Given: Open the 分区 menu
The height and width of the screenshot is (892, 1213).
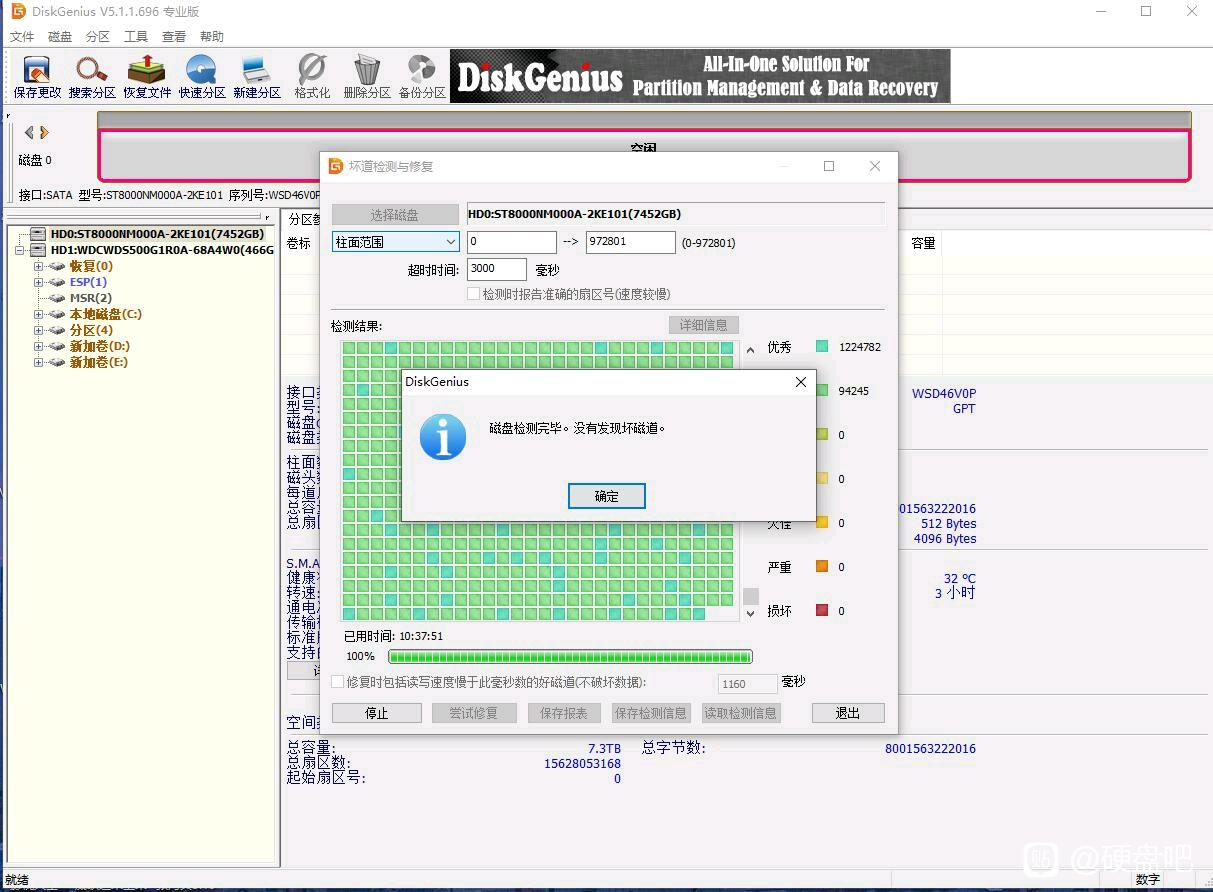Looking at the screenshot, I should point(98,37).
